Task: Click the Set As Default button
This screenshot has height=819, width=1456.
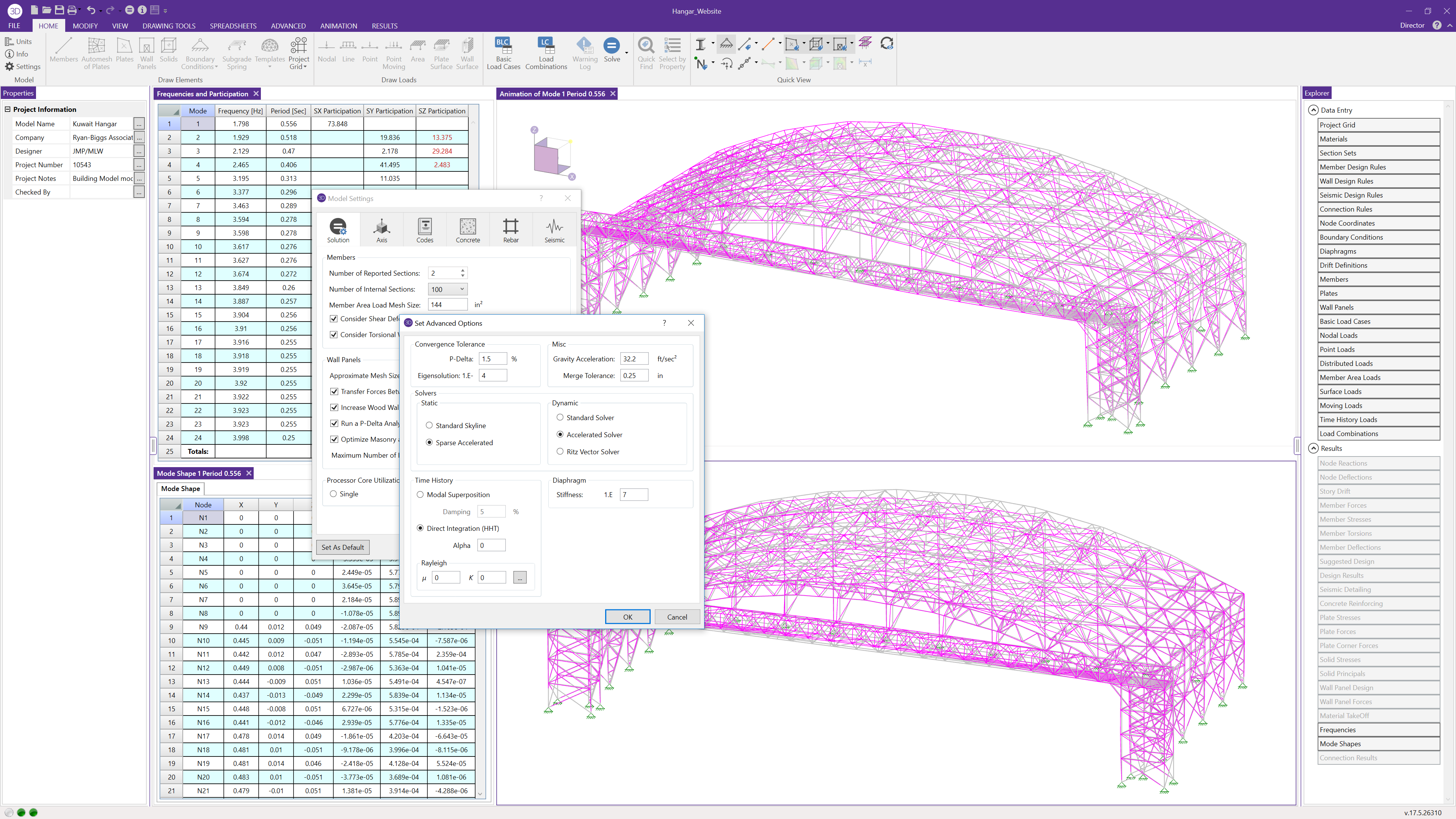Action: (342, 547)
